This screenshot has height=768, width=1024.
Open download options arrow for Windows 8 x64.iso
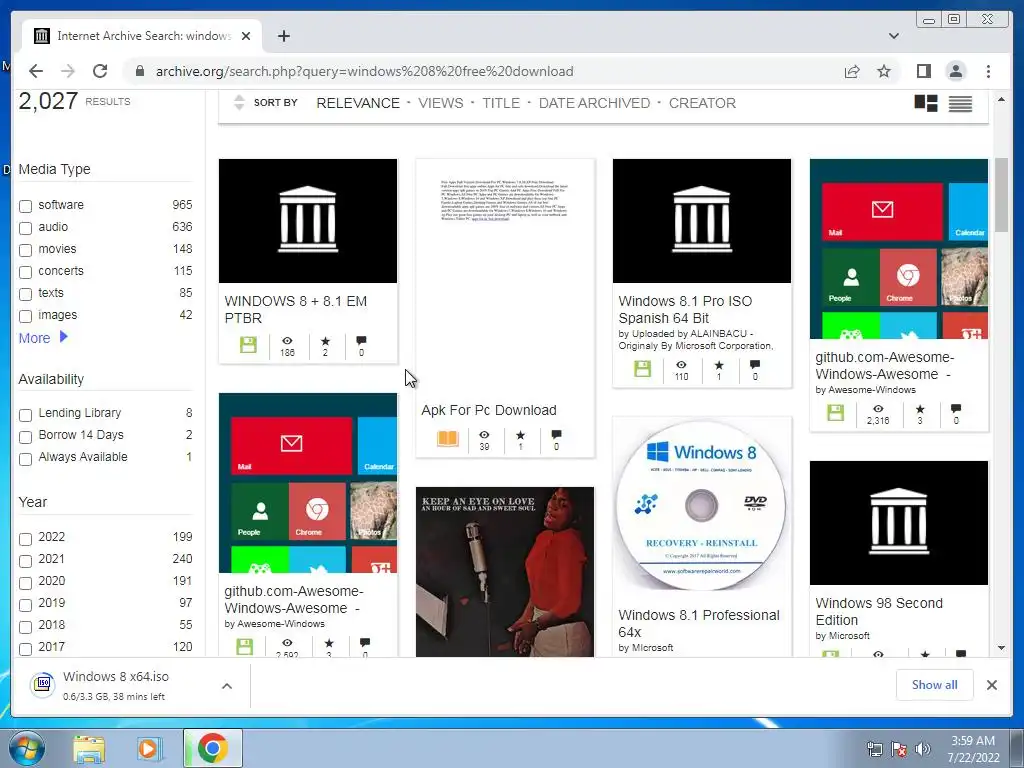click(x=227, y=686)
